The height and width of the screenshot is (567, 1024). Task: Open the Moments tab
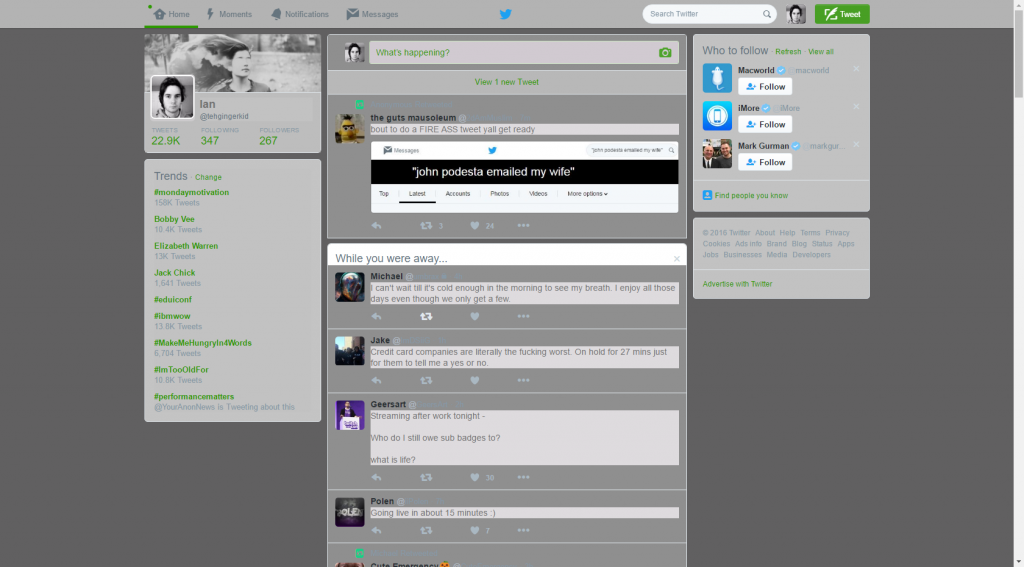click(229, 14)
